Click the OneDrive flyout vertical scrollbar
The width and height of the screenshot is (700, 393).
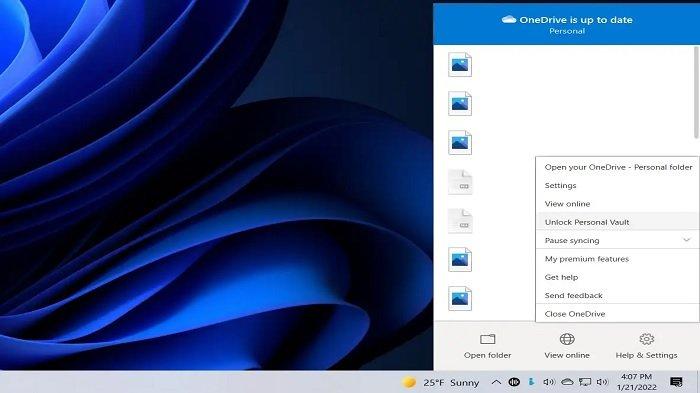pyautogui.click(x=696, y=92)
